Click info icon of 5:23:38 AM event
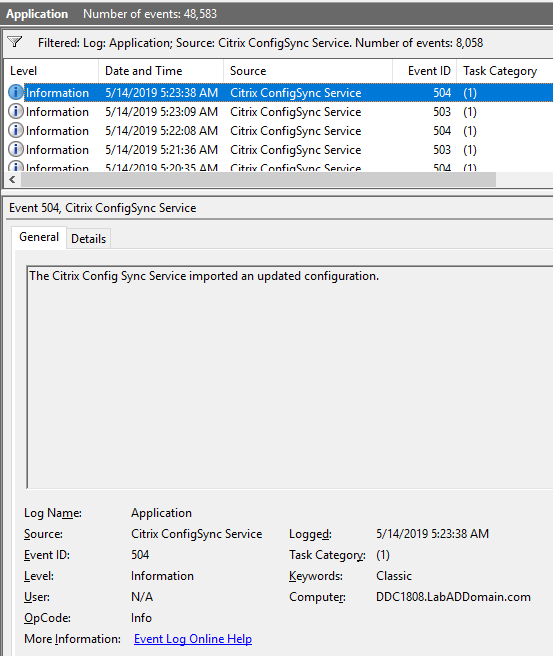Image resolution: width=553 pixels, height=656 pixels. click(x=16, y=92)
